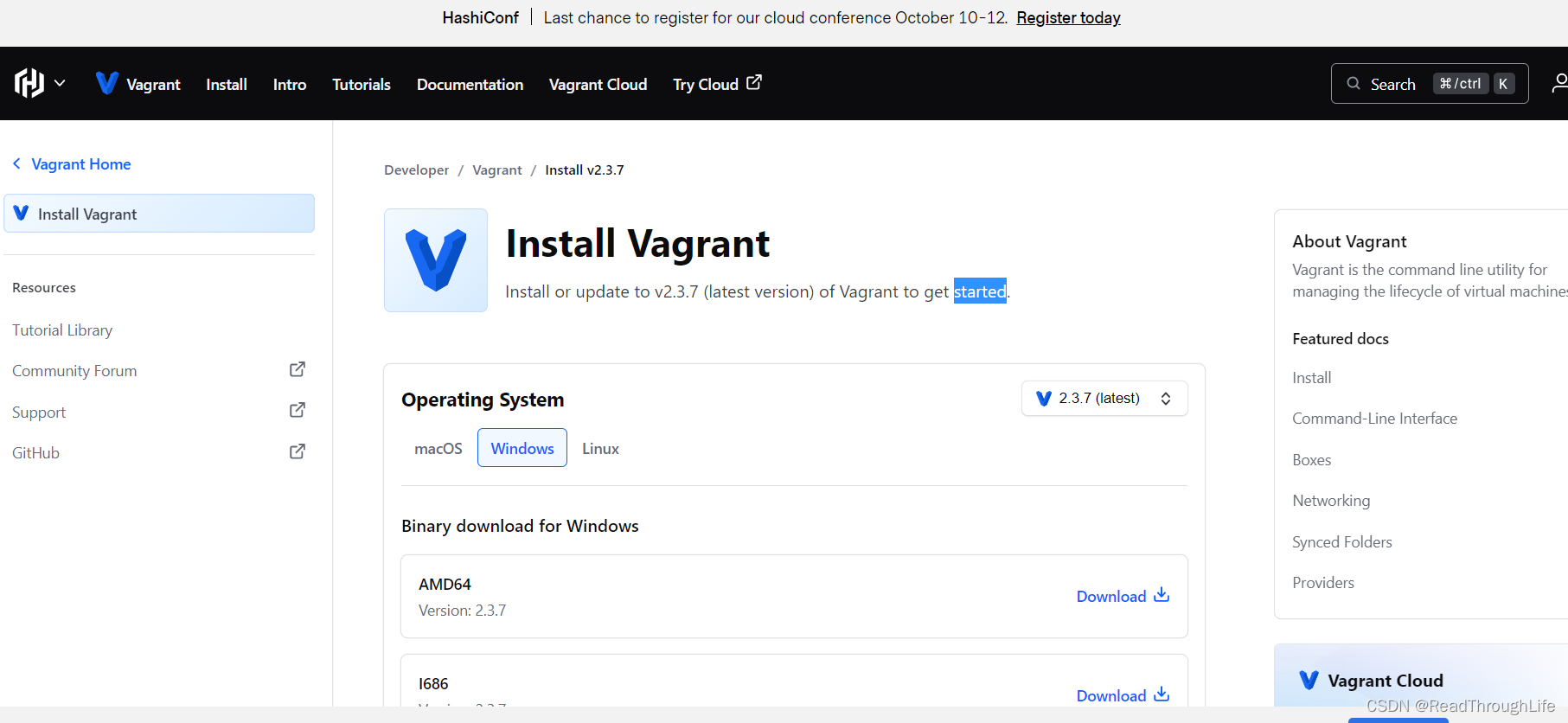Viewport: 1568px width, 723px height.
Task: Click the Developer breadcrumb
Action: [x=416, y=170]
